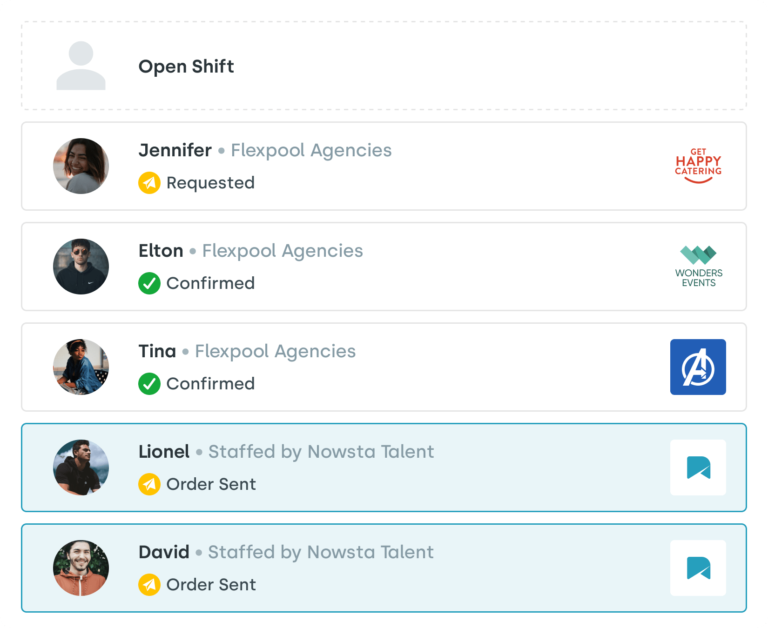Click Lionel's yellow Order Sent icon

point(149,484)
